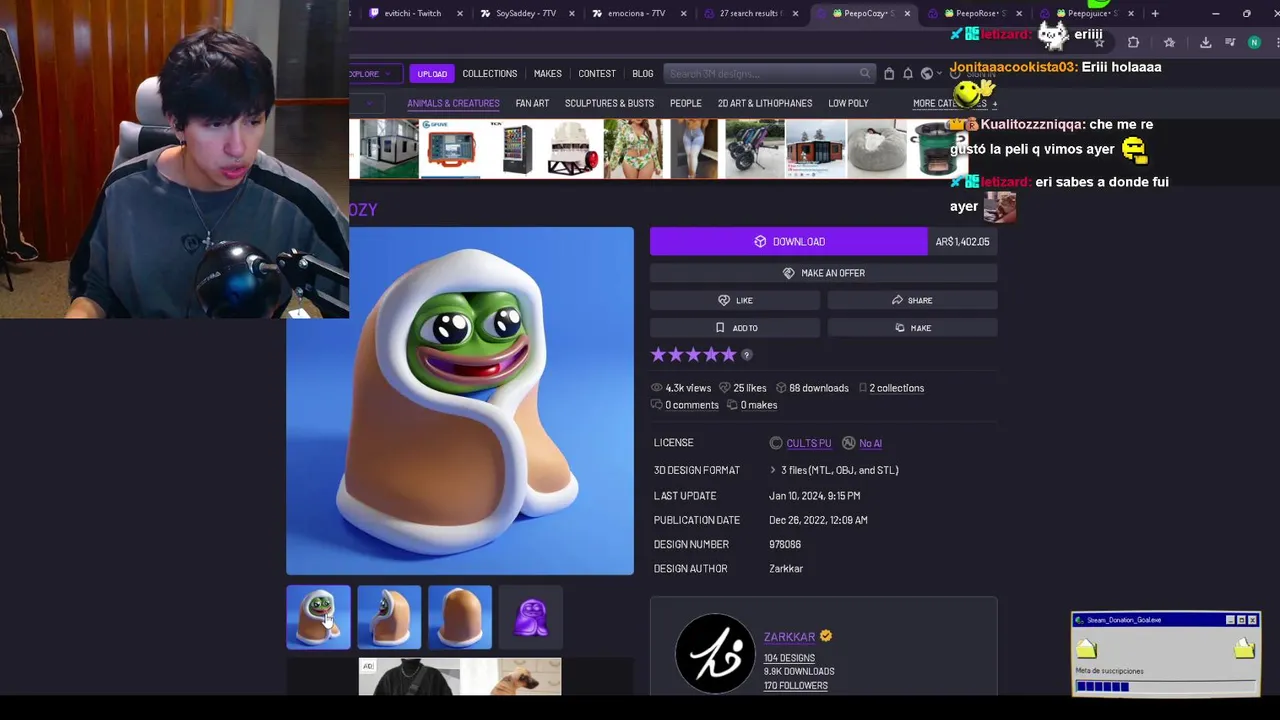The image size is (1280, 720).
Task: Open the browser downloads icon
Action: 1205,42
